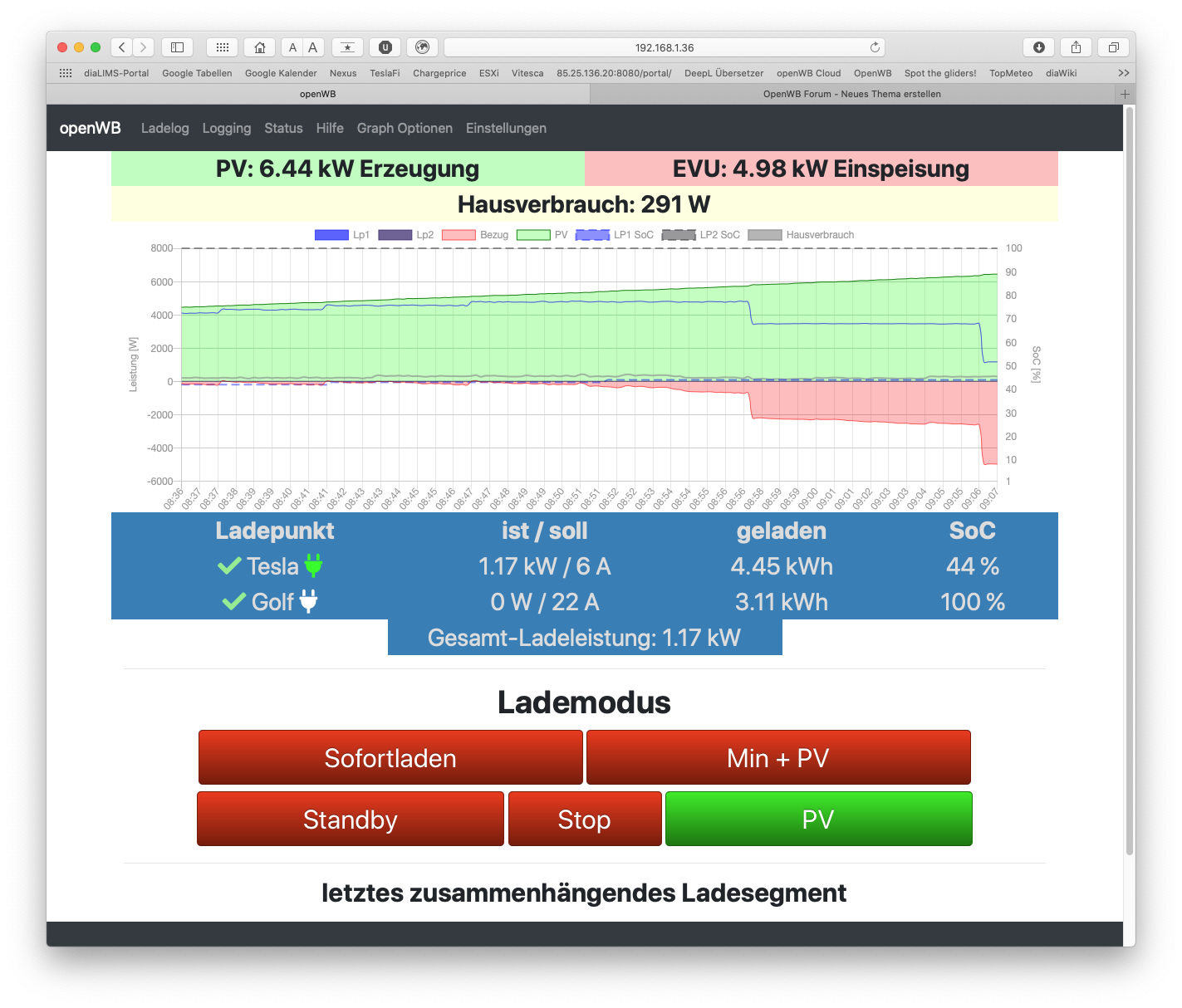The image size is (1182, 1008).
Task: Click the globe extension icon in toolbar
Action: pos(423,47)
